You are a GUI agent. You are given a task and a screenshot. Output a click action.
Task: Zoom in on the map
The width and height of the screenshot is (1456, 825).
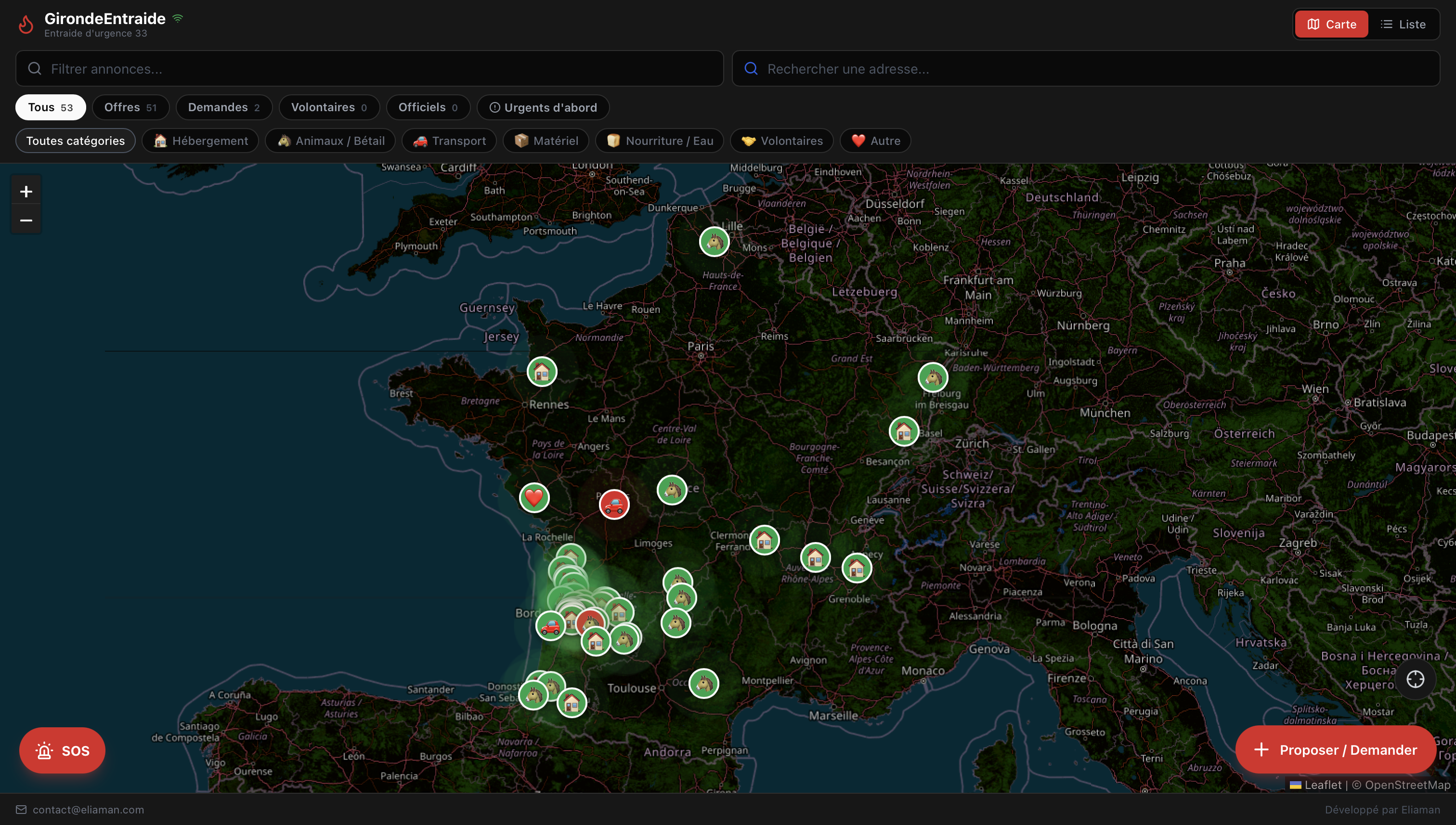(26, 192)
